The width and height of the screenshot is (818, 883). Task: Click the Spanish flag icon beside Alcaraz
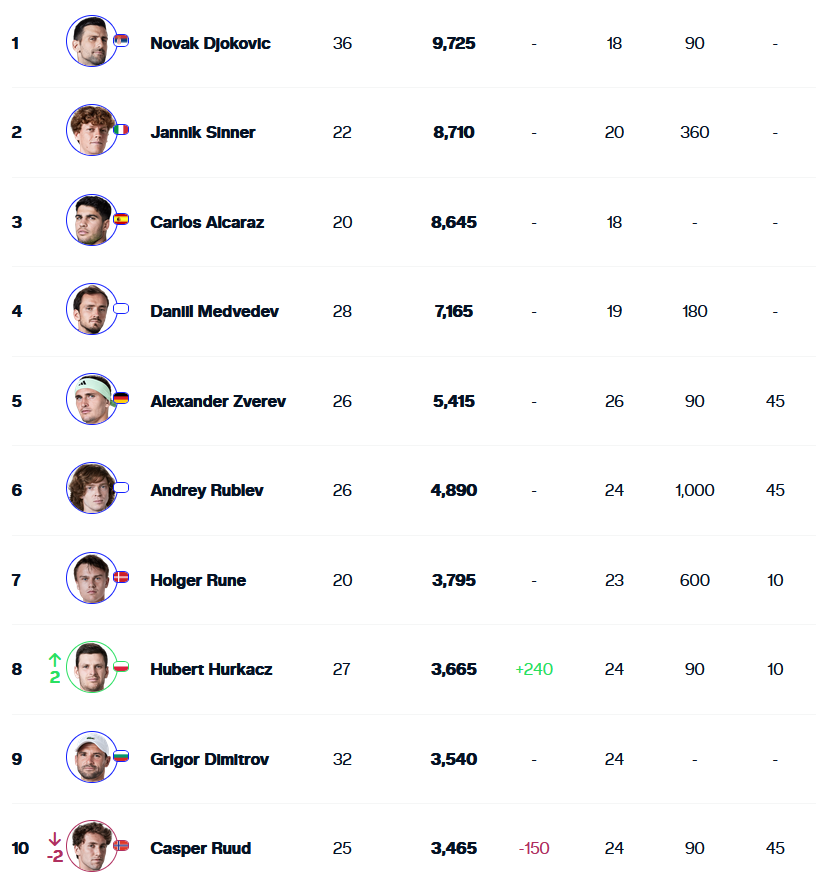[122, 219]
